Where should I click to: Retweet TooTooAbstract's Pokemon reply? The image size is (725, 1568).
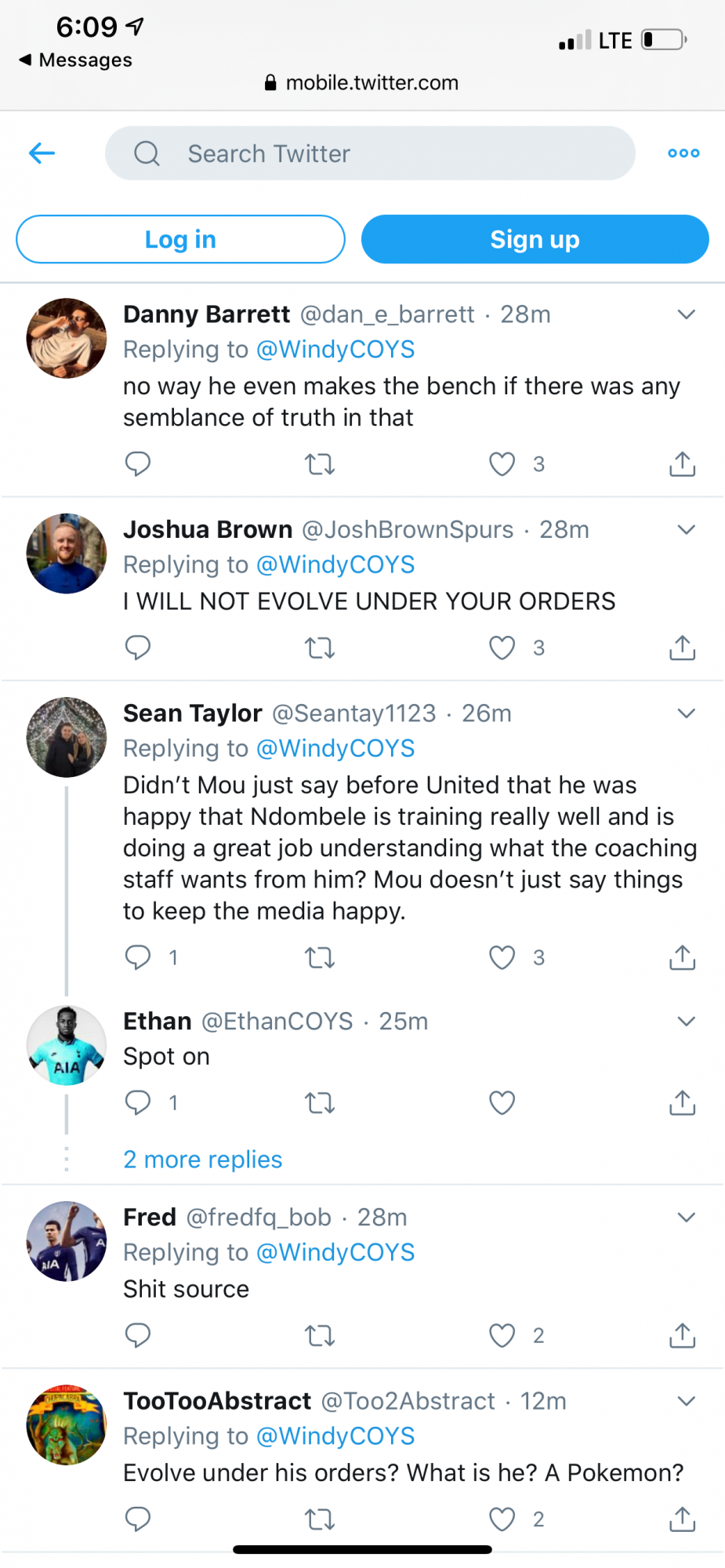[x=320, y=1519]
